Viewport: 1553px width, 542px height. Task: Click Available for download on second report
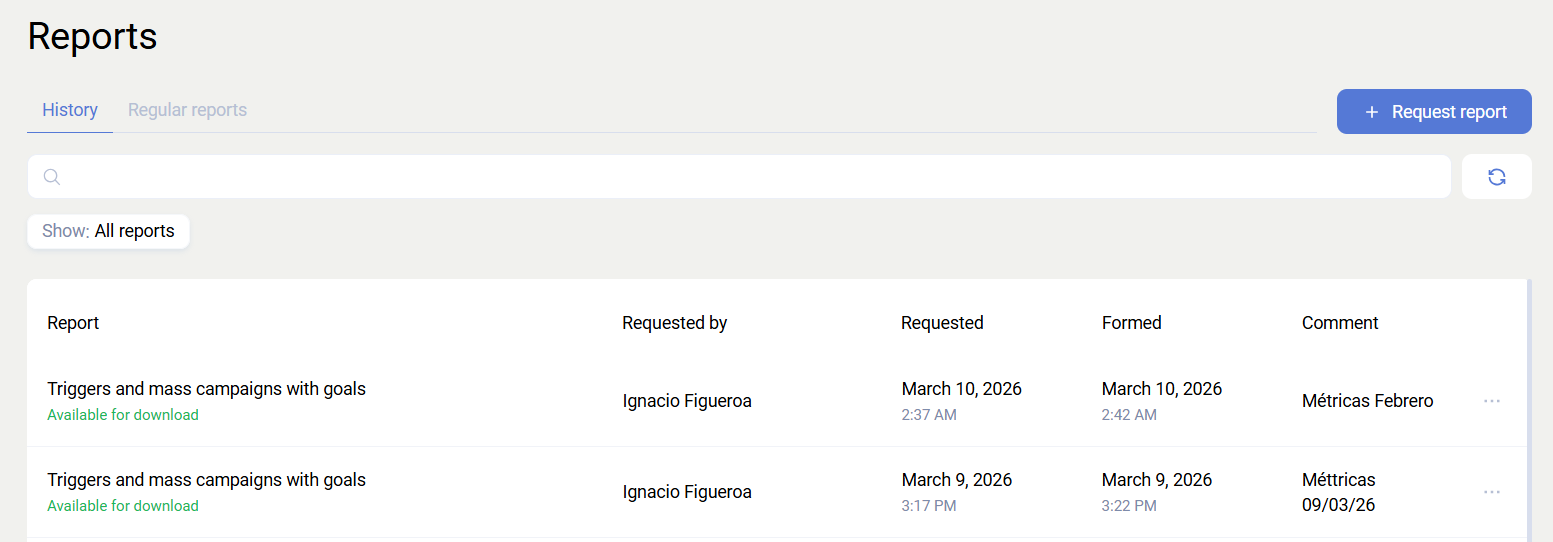[122, 506]
